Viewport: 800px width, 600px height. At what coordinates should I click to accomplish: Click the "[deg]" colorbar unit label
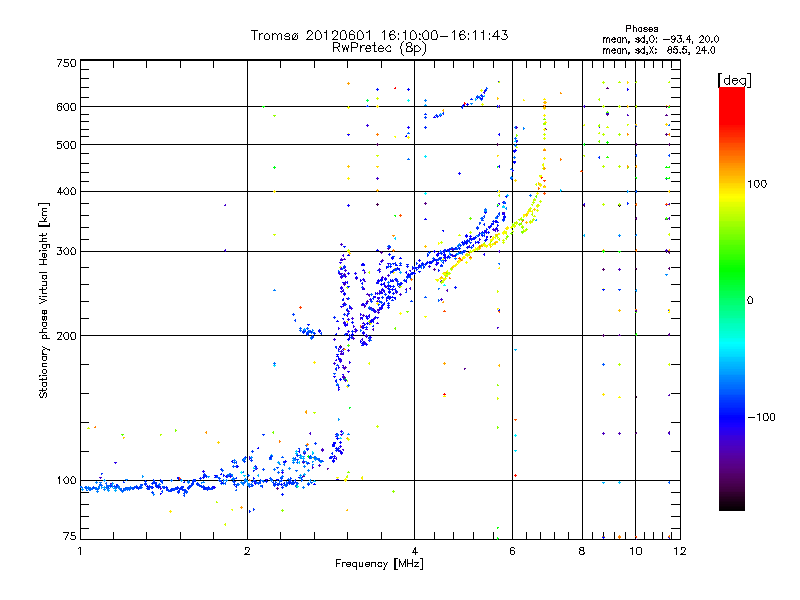pyautogui.click(x=734, y=80)
